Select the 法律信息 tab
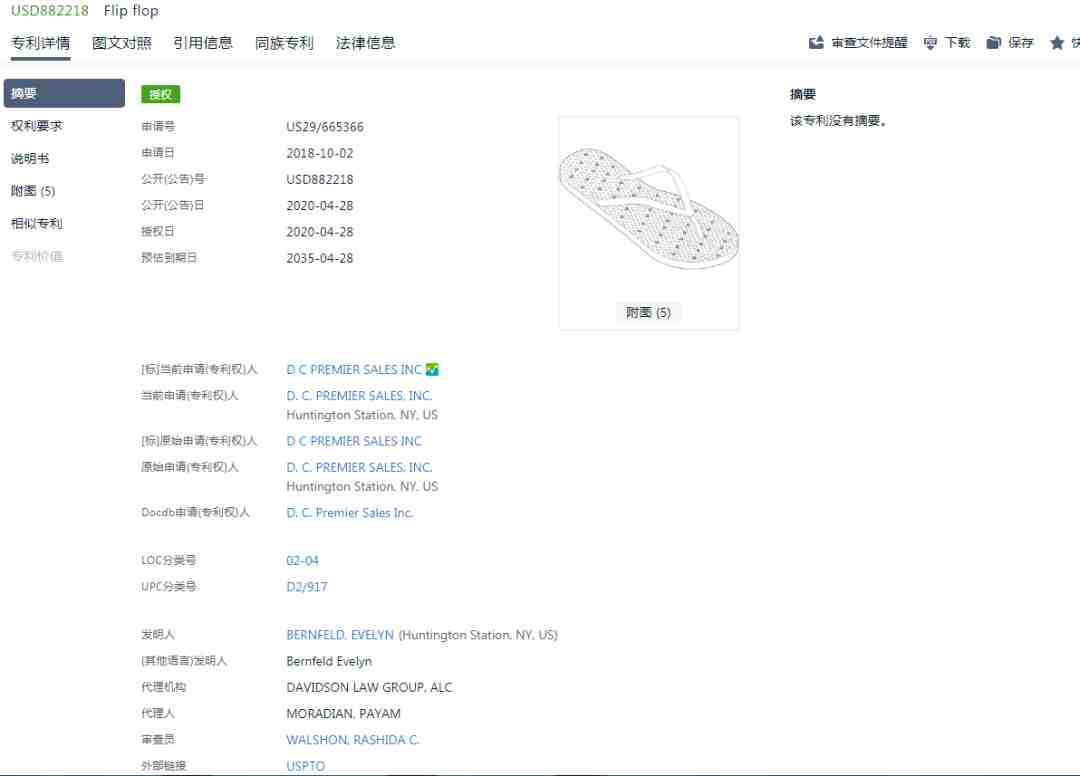 point(365,43)
